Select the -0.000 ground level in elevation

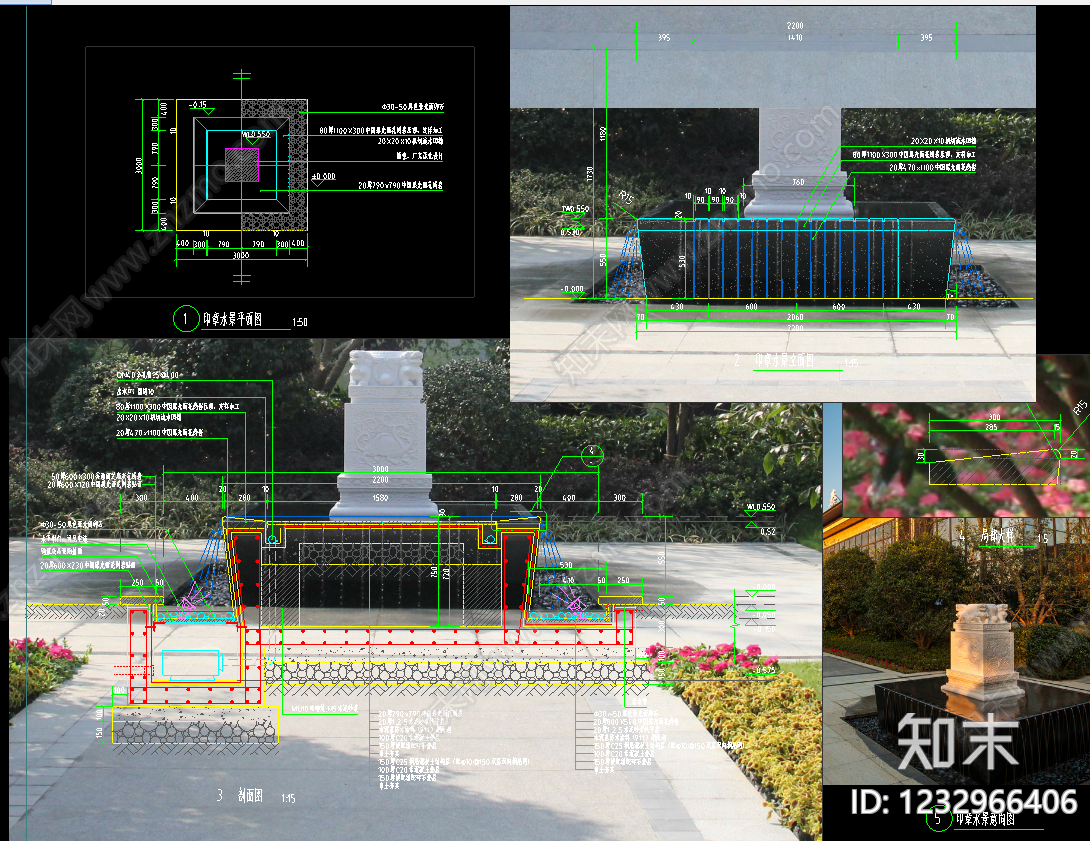point(573,289)
